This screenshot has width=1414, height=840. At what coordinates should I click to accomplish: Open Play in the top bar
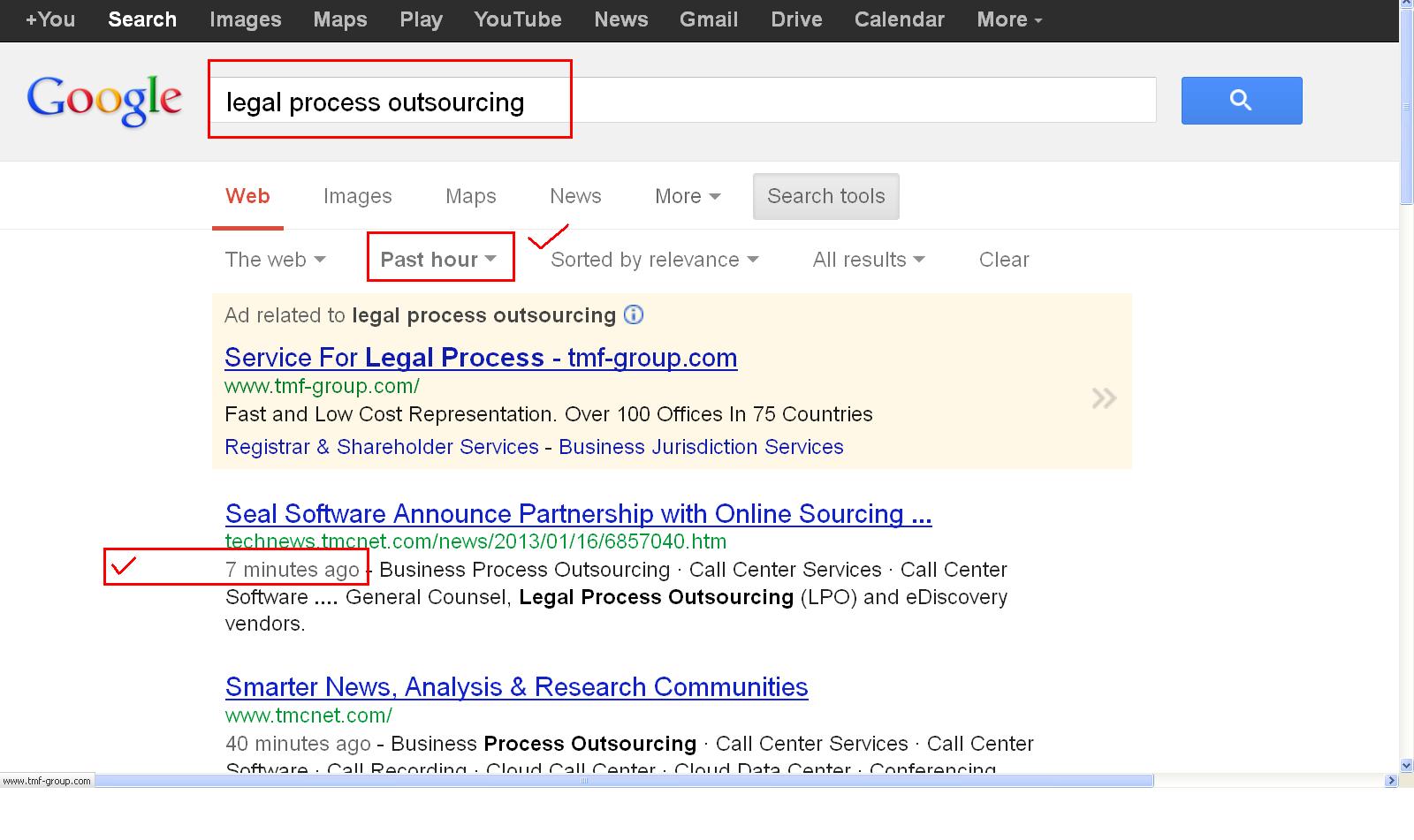pos(421,19)
